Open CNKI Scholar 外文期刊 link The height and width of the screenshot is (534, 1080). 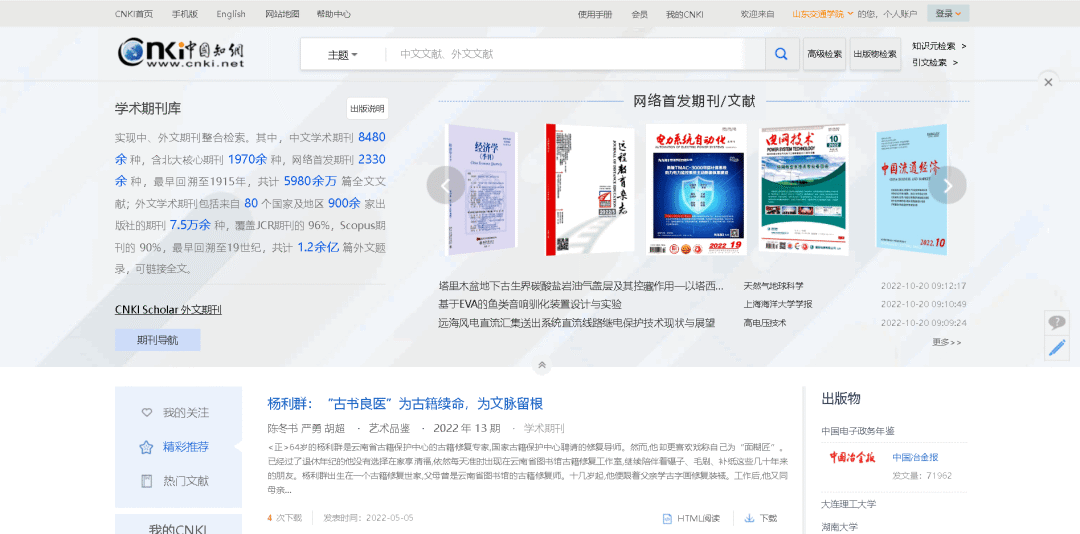pyautogui.click(x=168, y=309)
